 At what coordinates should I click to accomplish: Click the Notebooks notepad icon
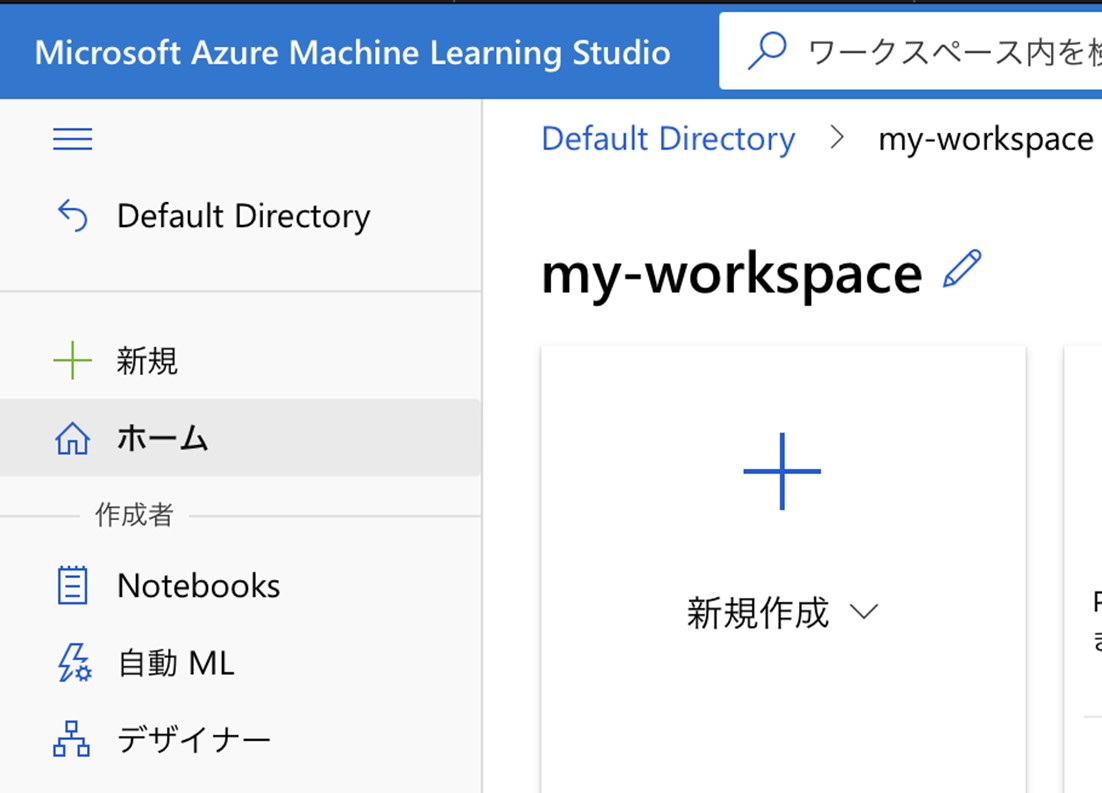72,586
